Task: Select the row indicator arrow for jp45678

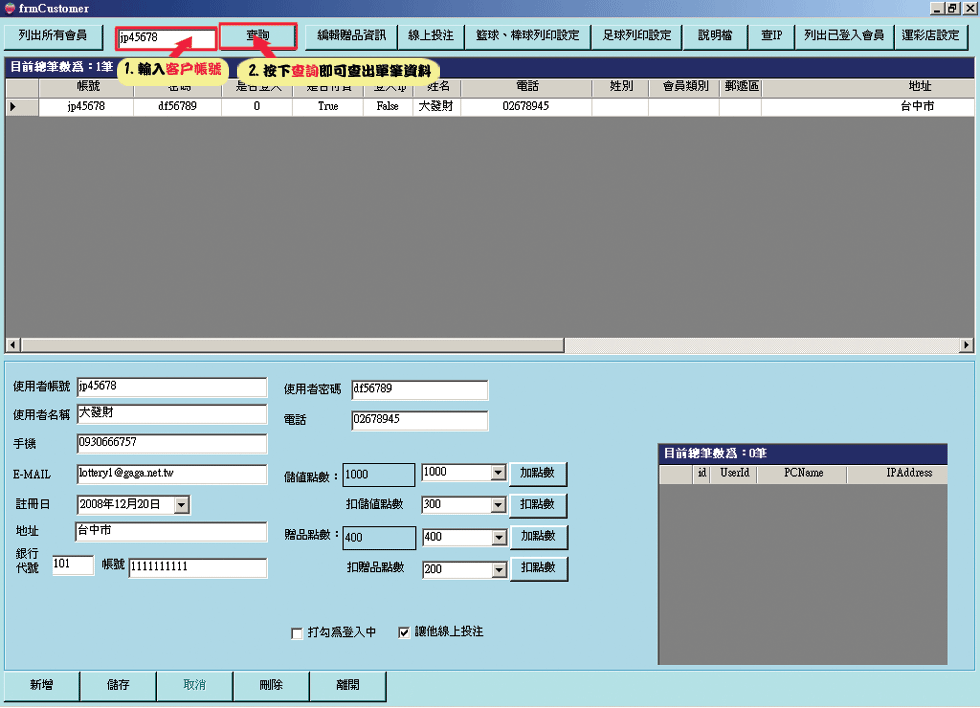Action: point(13,106)
